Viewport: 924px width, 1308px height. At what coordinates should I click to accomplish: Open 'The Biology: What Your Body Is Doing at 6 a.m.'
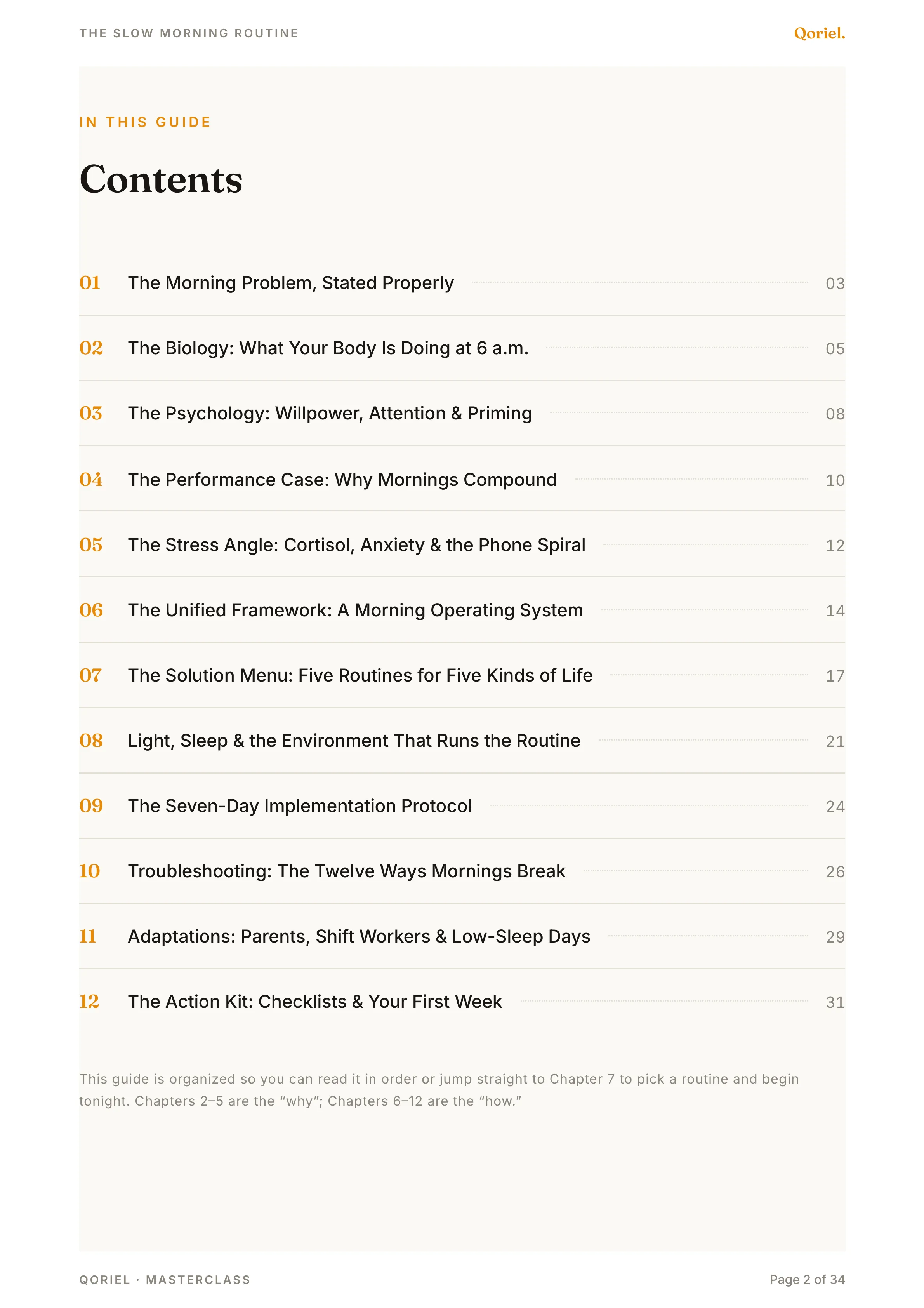click(x=328, y=348)
